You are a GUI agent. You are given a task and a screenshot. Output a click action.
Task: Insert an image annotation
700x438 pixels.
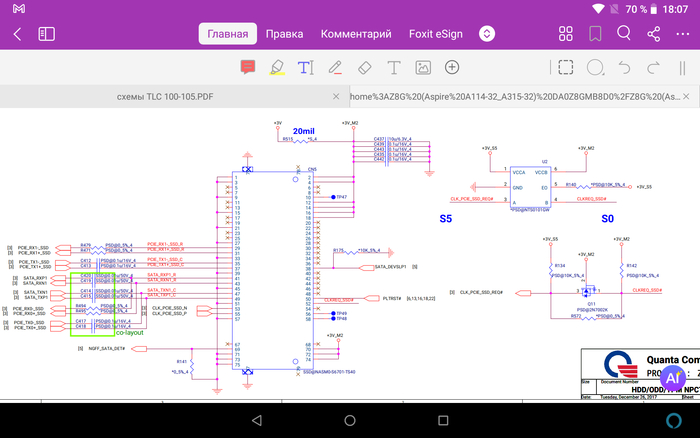[423, 67]
